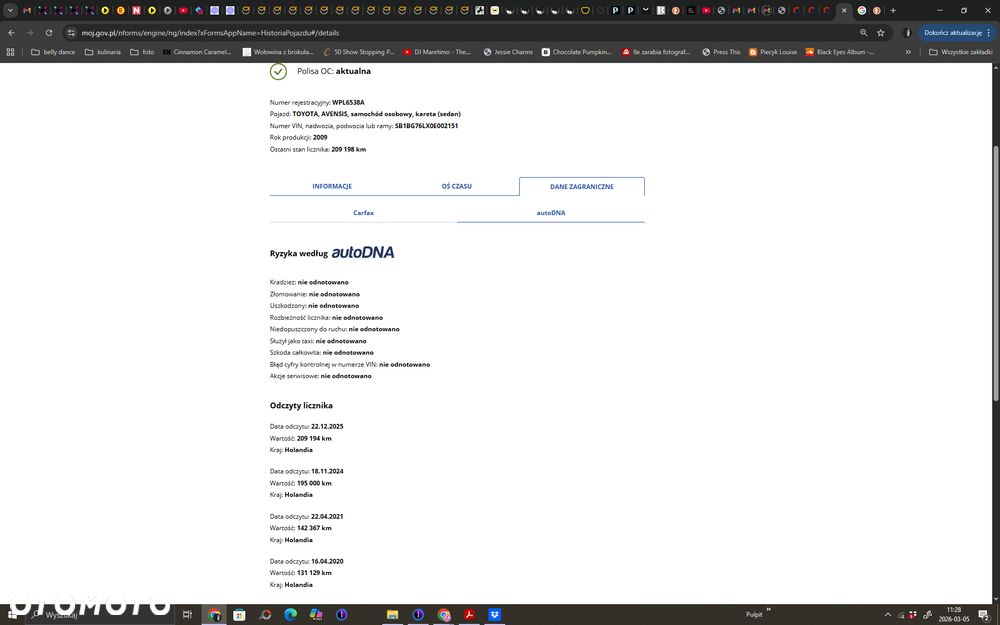Select registration number WPL6538A
The image size is (1000, 625).
tap(348, 102)
